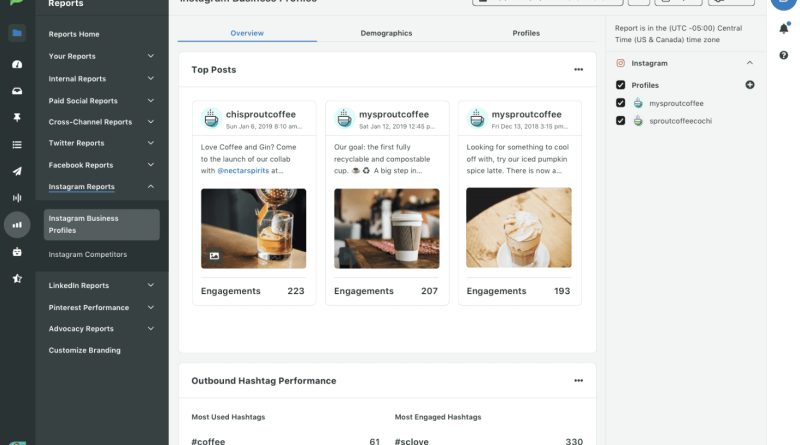Click the 193 engagements value
The height and width of the screenshot is (445, 800).
pos(562,291)
